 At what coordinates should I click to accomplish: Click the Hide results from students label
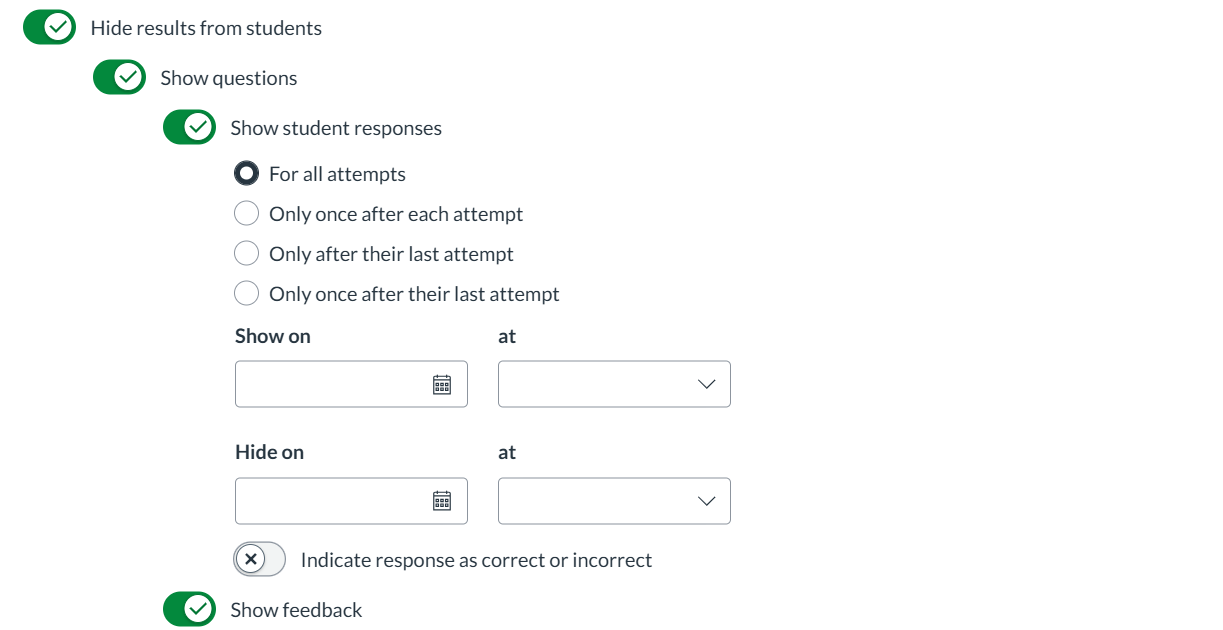206,28
